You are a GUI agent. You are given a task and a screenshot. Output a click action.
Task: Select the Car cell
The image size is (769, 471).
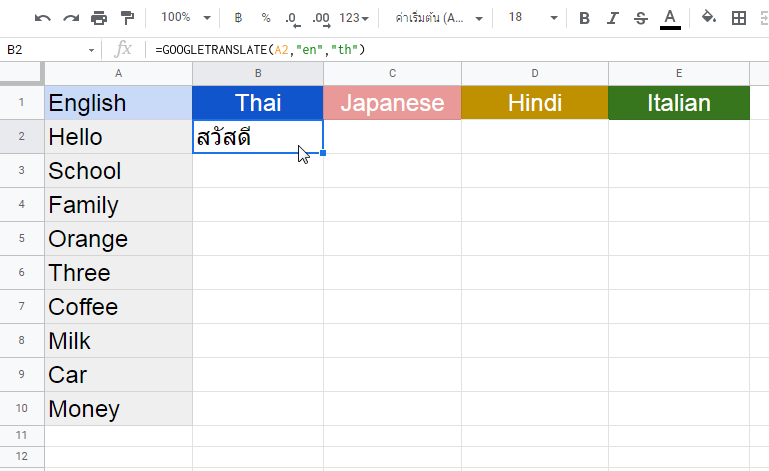pos(118,374)
